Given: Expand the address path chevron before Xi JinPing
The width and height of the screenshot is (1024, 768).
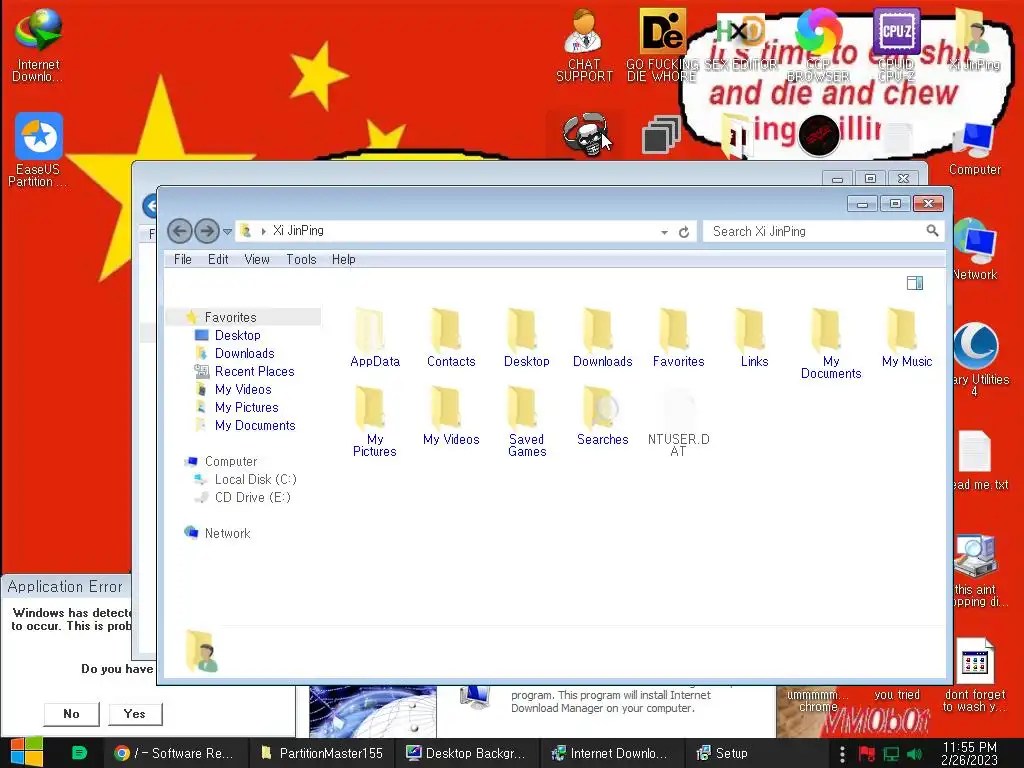Looking at the screenshot, I should [263, 231].
